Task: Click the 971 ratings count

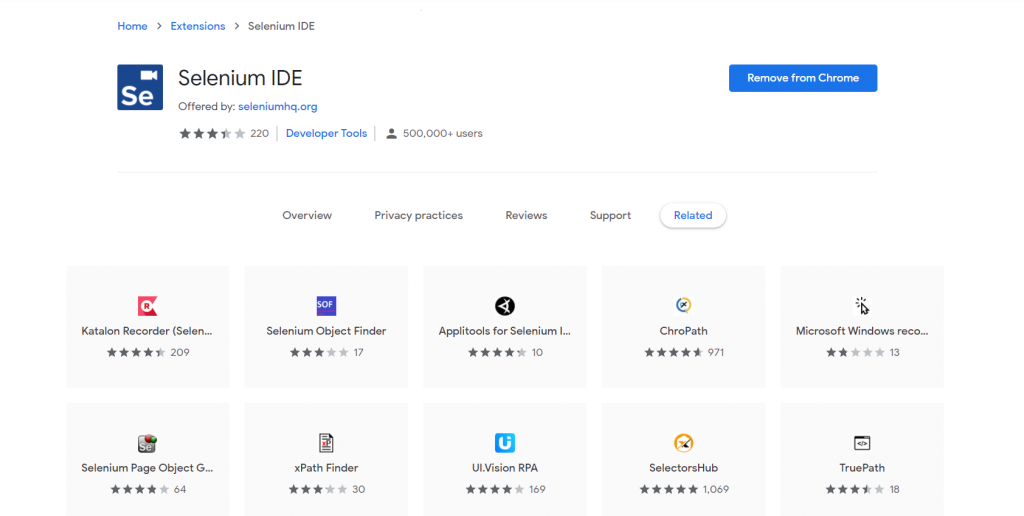Action: [x=716, y=352]
